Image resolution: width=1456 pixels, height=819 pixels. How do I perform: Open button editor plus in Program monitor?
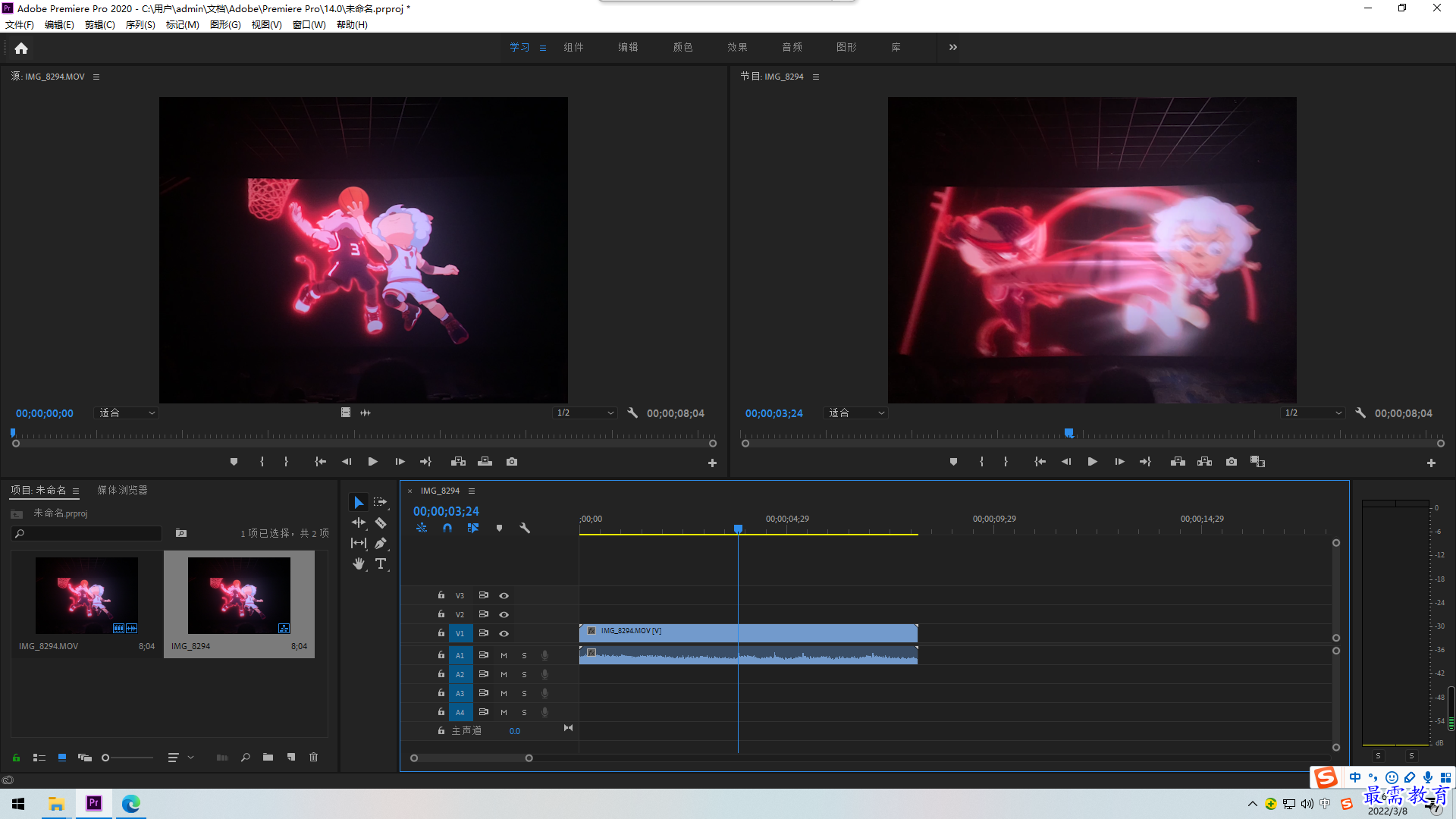[1431, 463]
